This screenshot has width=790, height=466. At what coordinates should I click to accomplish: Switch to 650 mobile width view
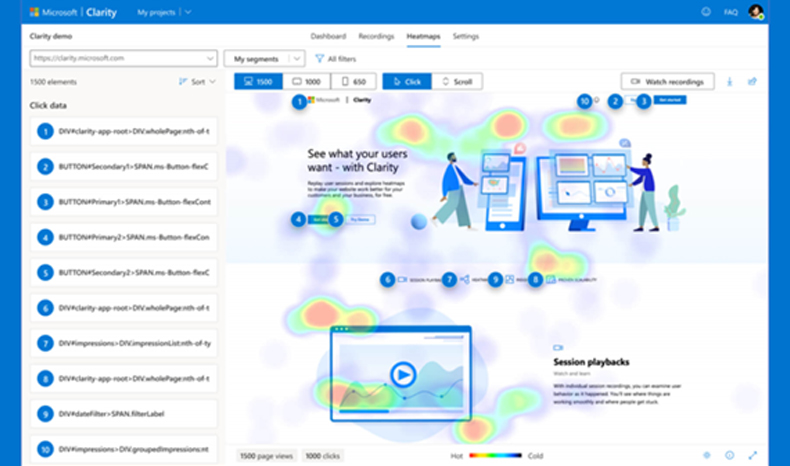(355, 81)
